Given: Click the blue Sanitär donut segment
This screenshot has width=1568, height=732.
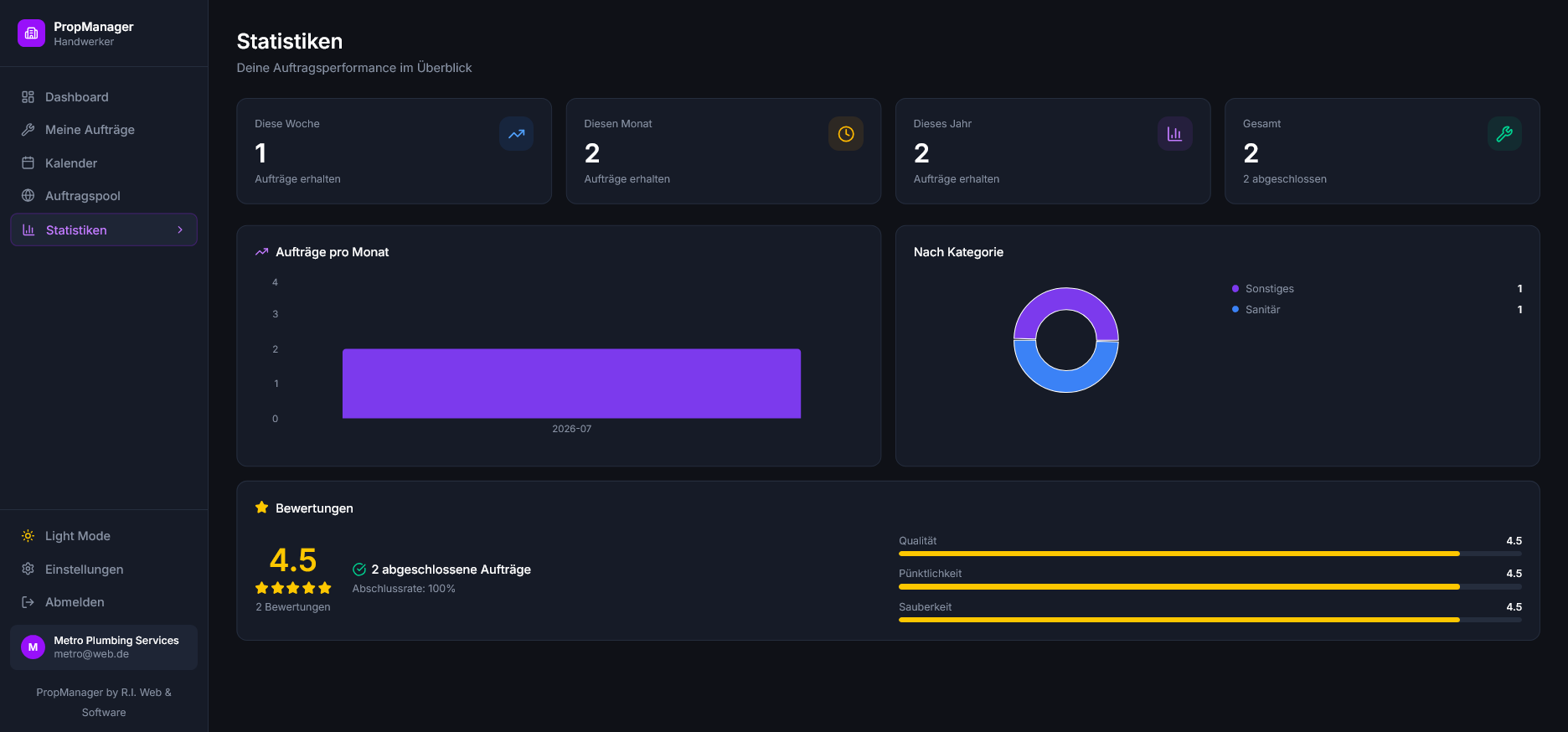Looking at the screenshot, I should (x=1066, y=381).
